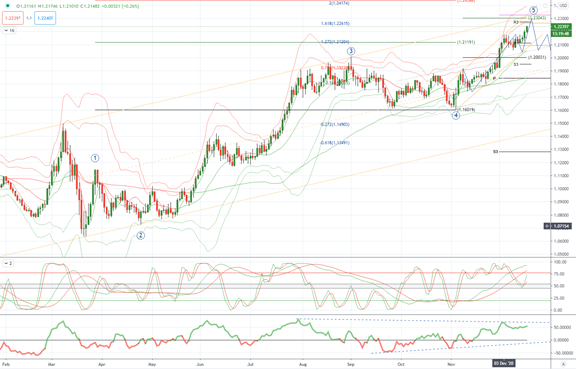
Task: Click the 03 Dec '20 date label
Action: click(504, 363)
